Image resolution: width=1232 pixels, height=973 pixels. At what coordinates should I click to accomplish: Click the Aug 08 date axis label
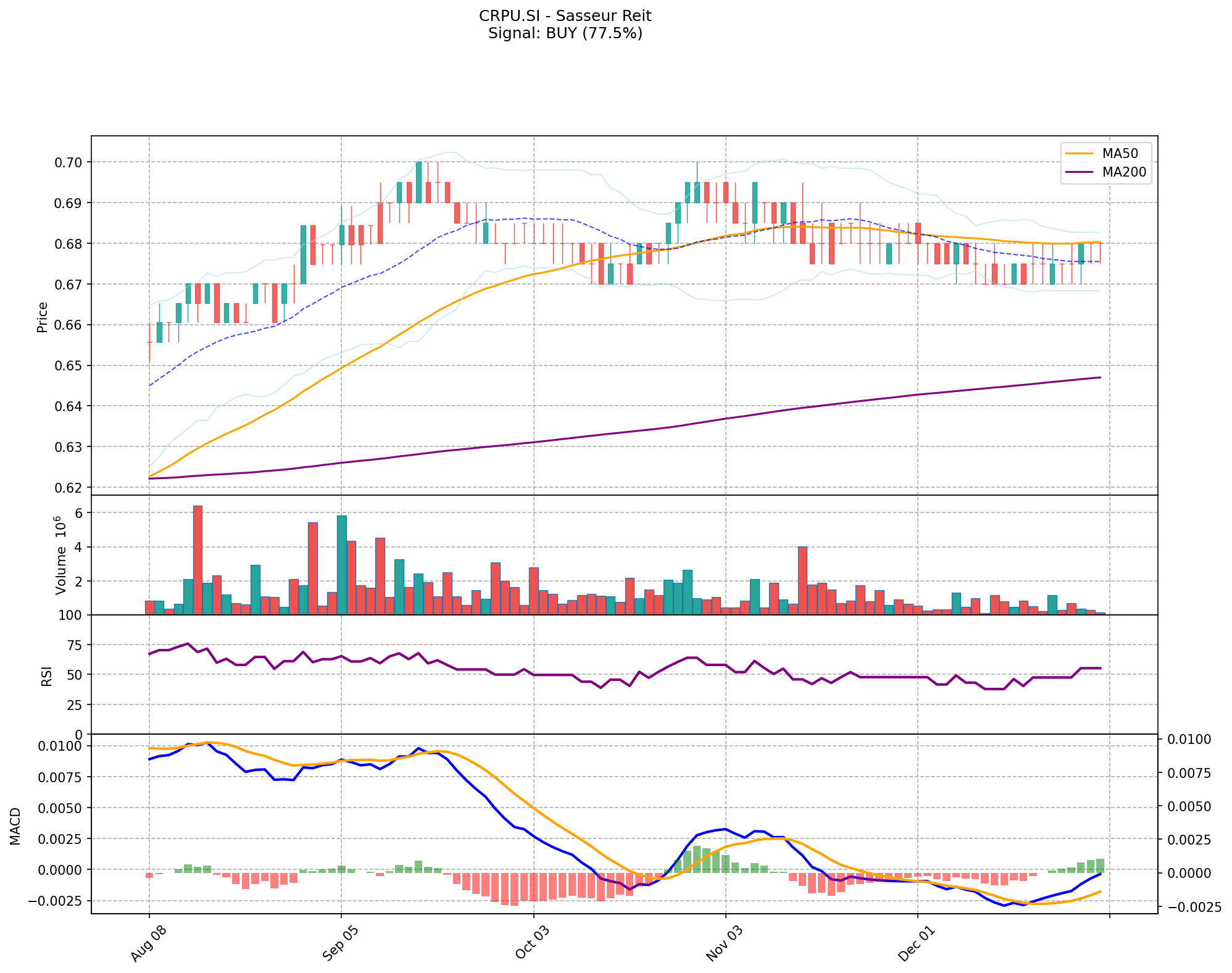coord(149,945)
